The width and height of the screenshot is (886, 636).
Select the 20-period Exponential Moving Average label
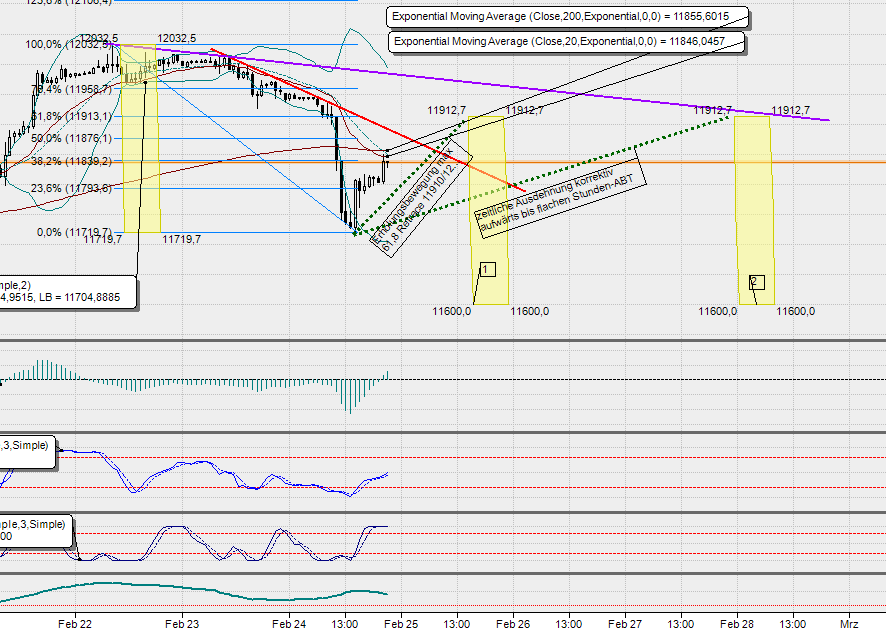click(567, 42)
